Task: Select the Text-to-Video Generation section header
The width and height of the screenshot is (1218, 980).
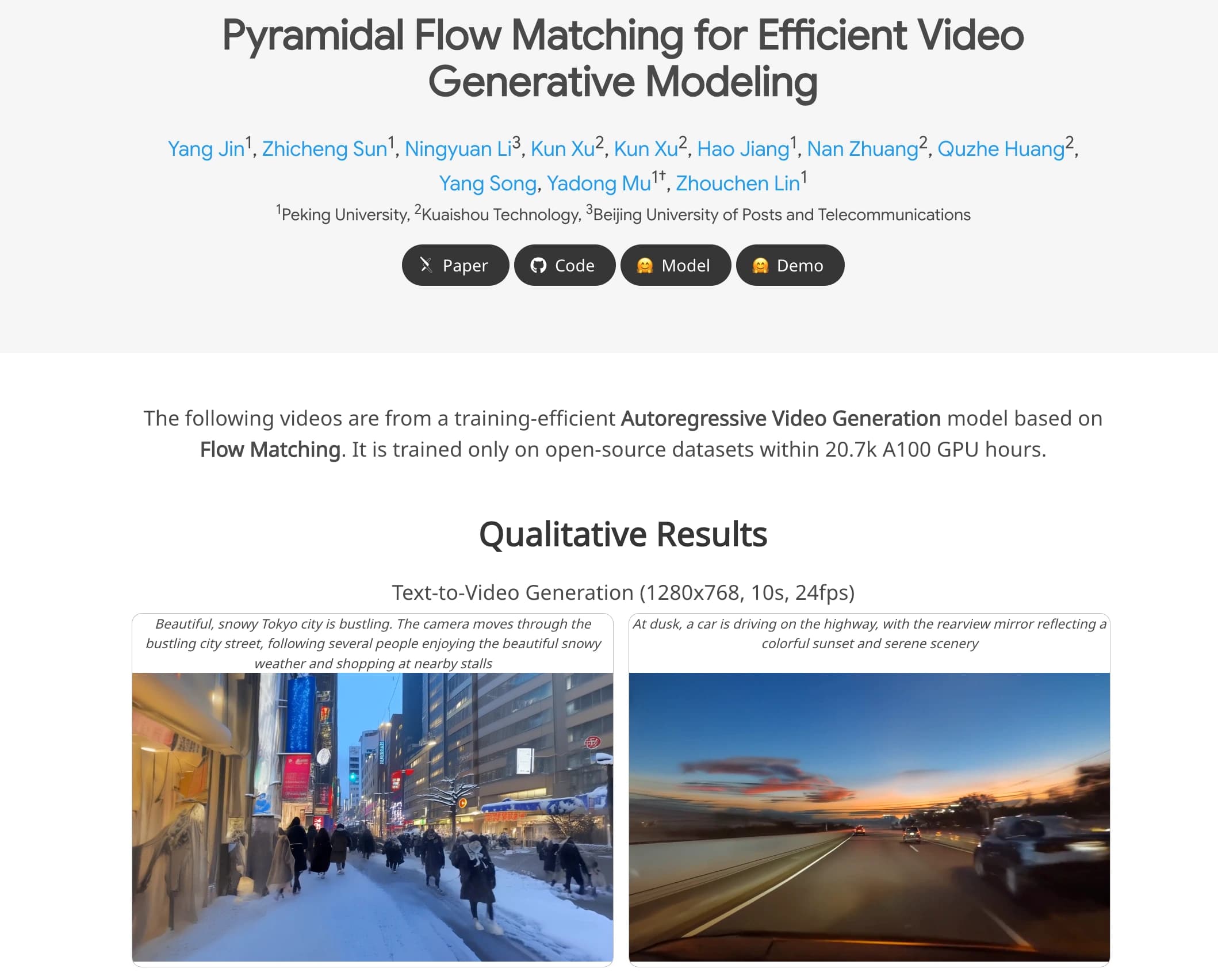Action: click(623, 591)
